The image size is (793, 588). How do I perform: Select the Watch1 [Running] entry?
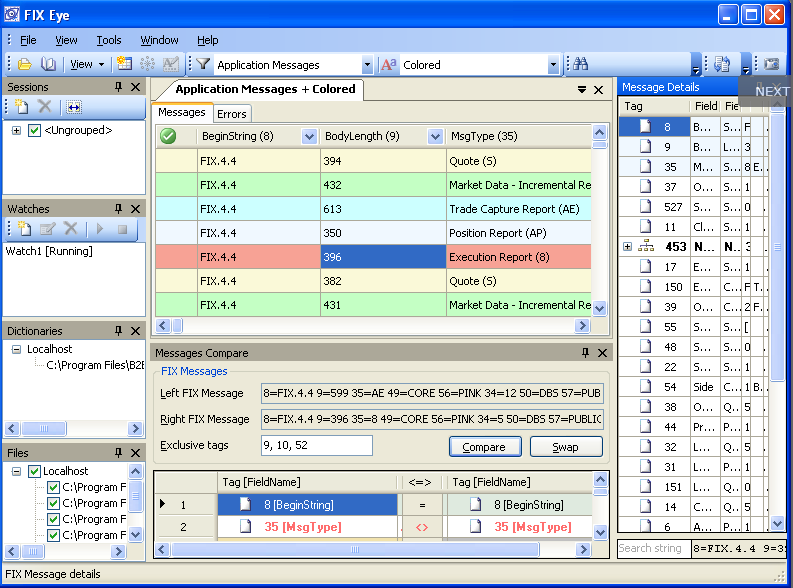(x=49, y=251)
